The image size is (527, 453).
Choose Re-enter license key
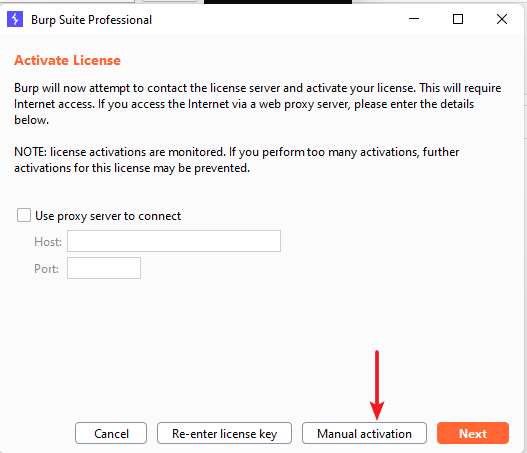pos(224,434)
